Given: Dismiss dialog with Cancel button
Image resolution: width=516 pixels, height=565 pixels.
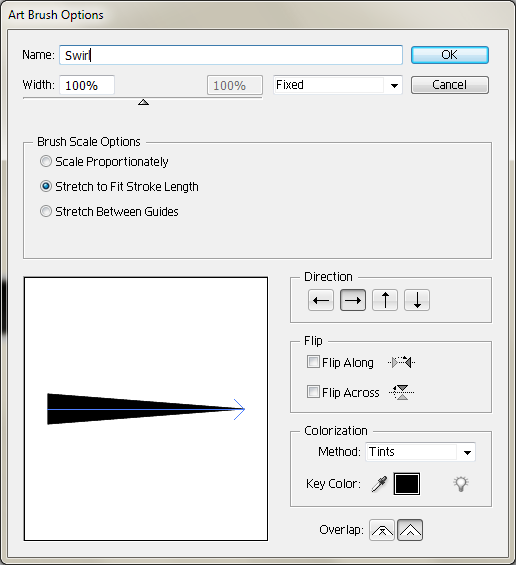Looking at the screenshot, I should coord(450,85).
